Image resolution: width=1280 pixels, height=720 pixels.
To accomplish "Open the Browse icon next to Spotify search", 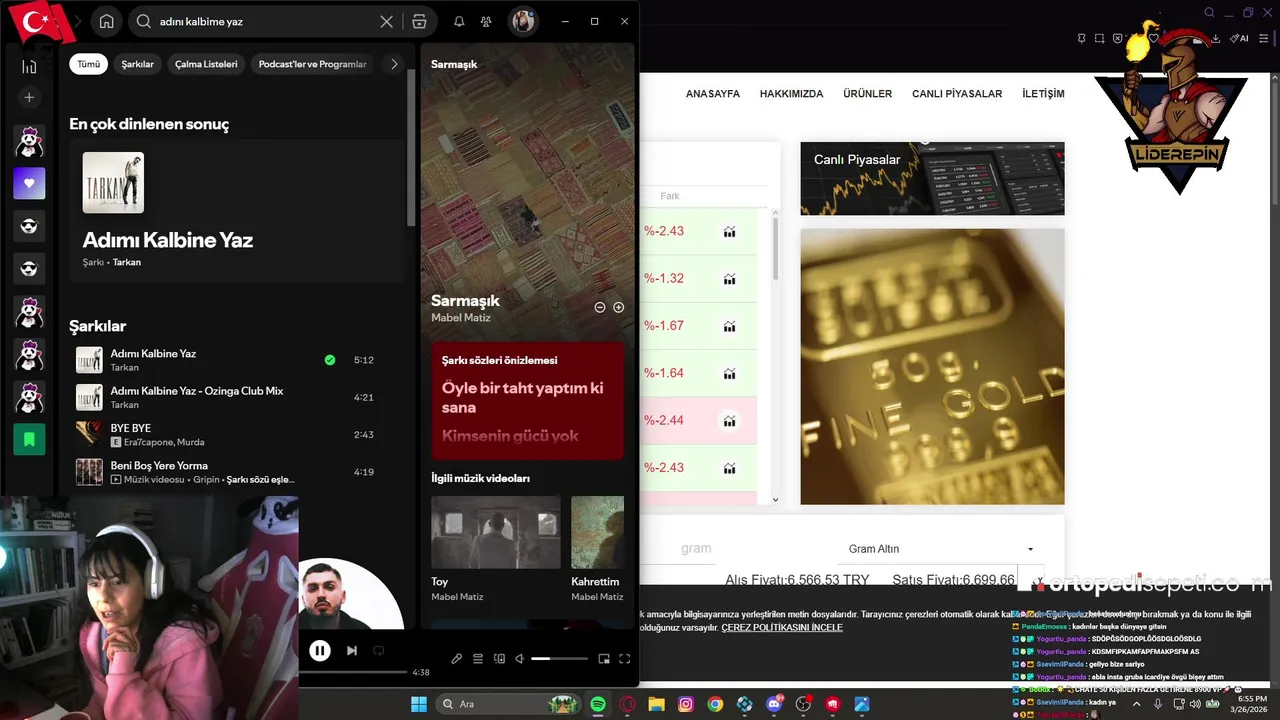I will click(419, 22).
